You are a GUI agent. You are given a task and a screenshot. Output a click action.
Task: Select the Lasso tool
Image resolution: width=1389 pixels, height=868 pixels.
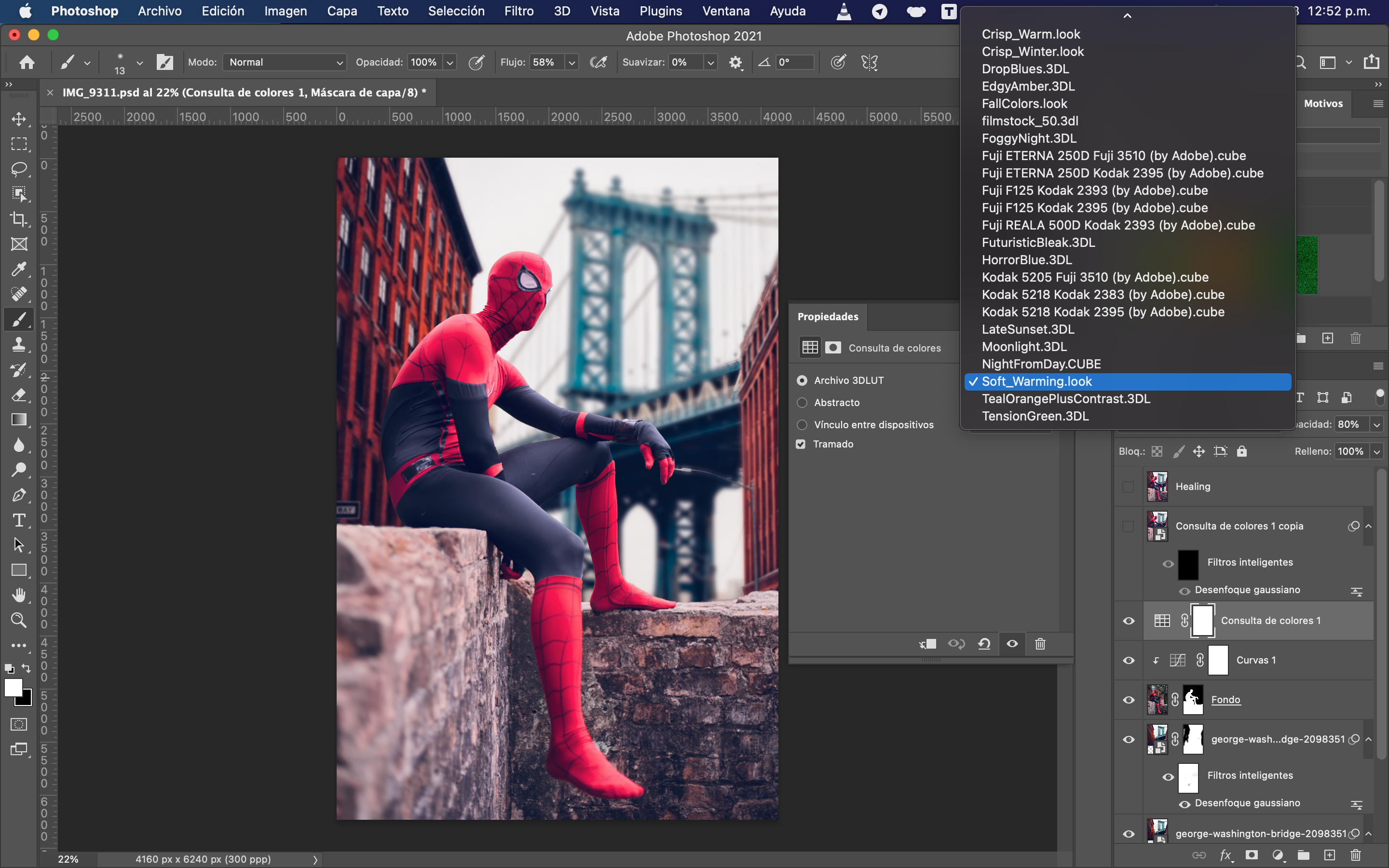[x=19, y=169]
